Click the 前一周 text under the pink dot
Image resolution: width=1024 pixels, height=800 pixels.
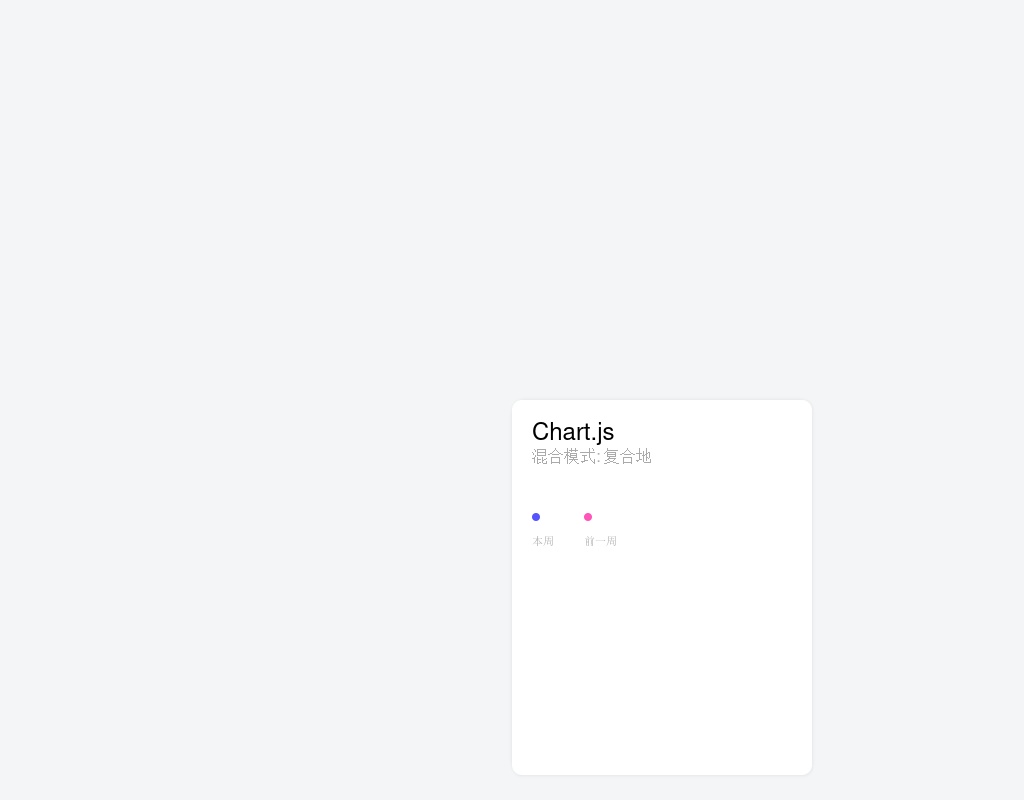coord(601,541)
